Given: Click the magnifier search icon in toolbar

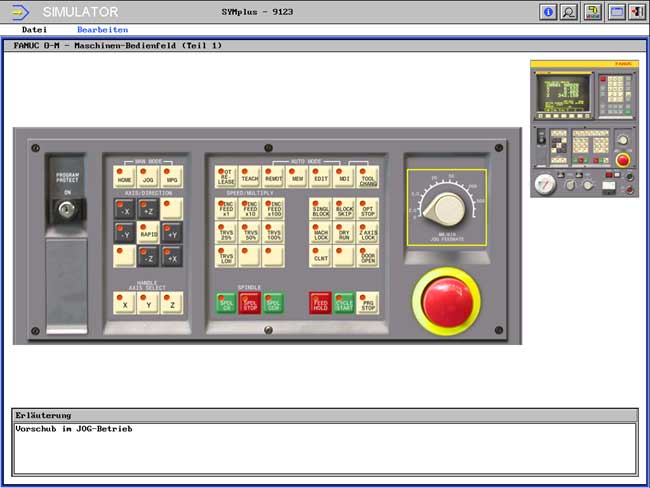Looking at the screenshot, I should coord(569,12).
